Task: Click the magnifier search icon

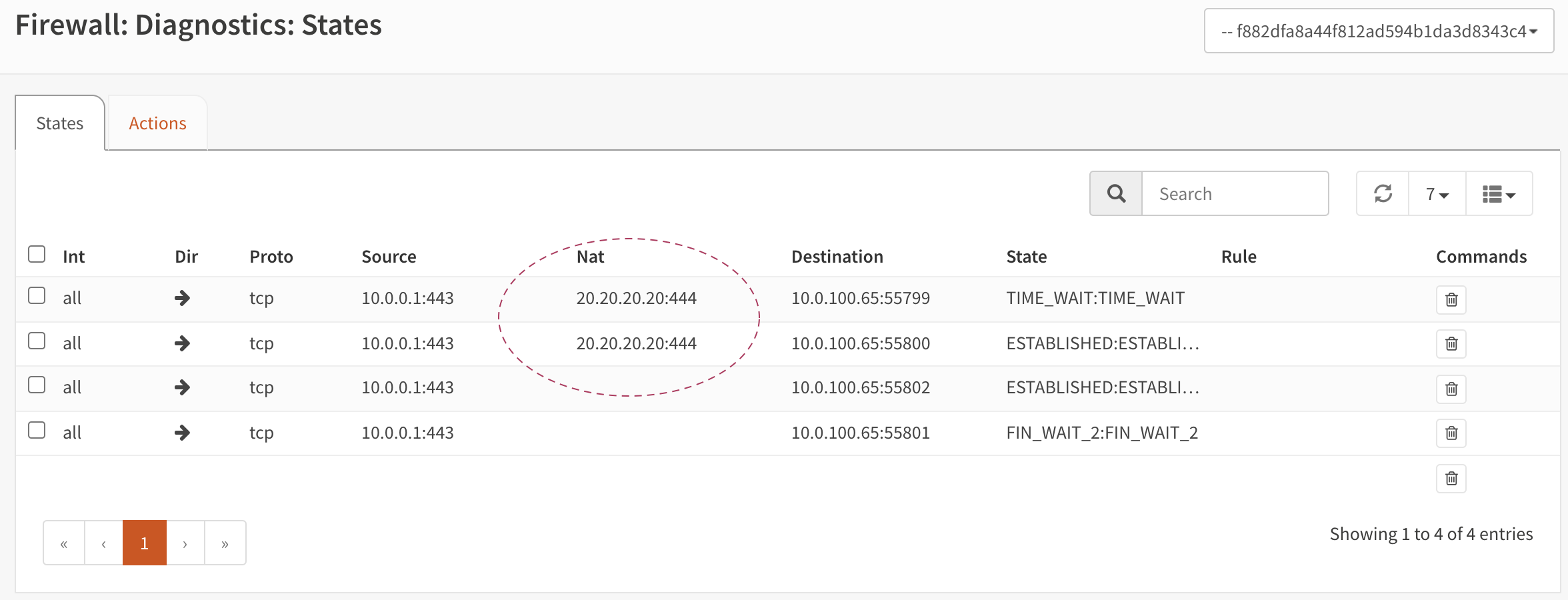Action: (1116, 193)
